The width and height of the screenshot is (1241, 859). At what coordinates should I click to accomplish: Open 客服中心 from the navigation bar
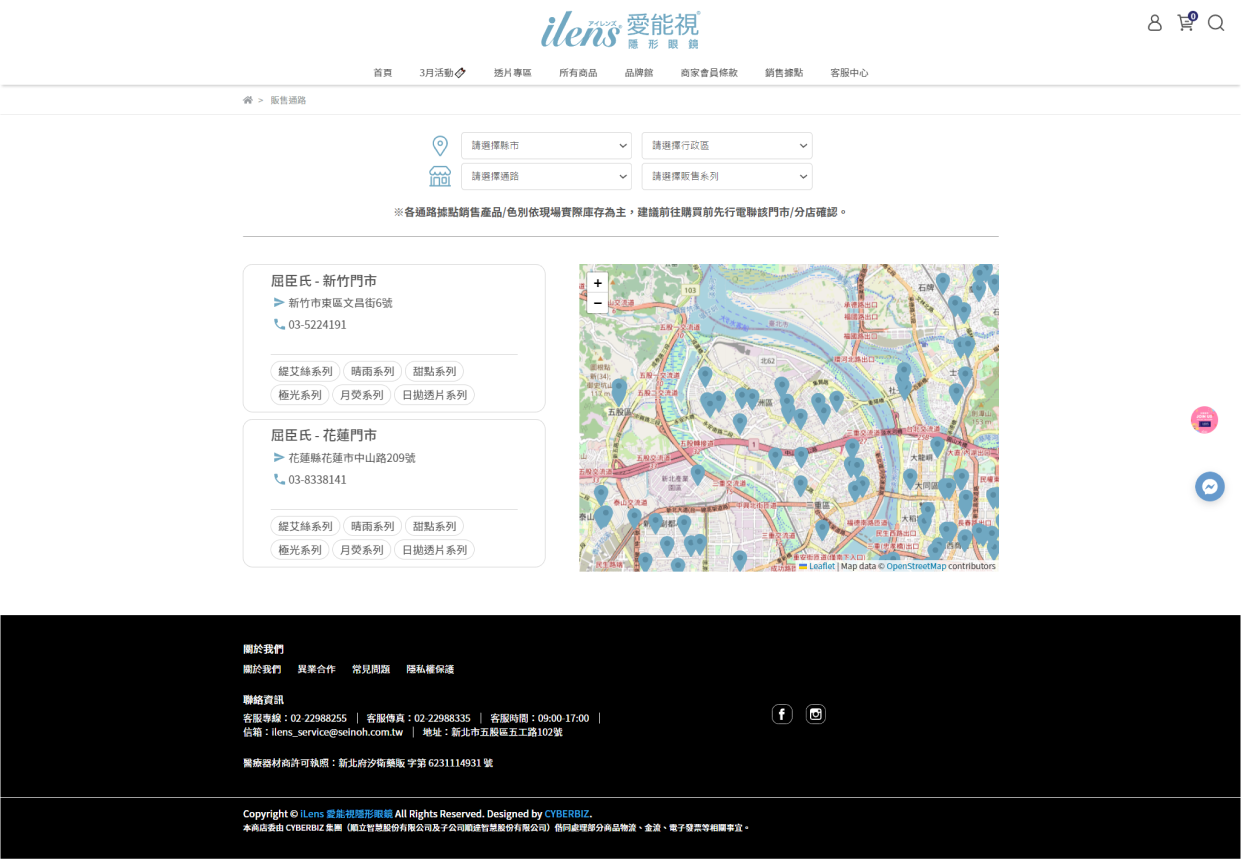pyautogui.click(x=848, y=72)
